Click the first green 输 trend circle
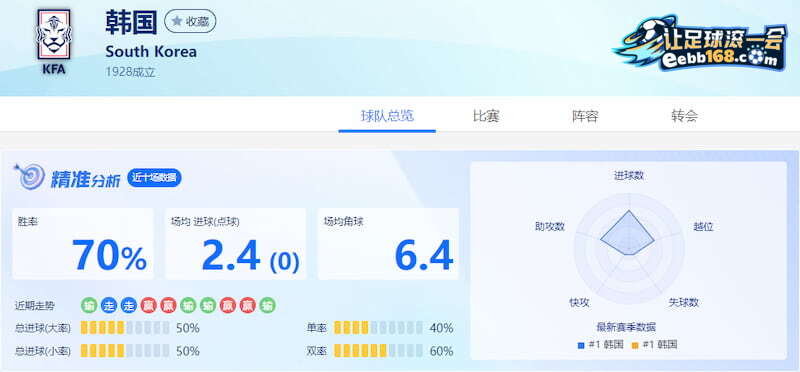Screen dimensions: 800x372 (89, 305)
